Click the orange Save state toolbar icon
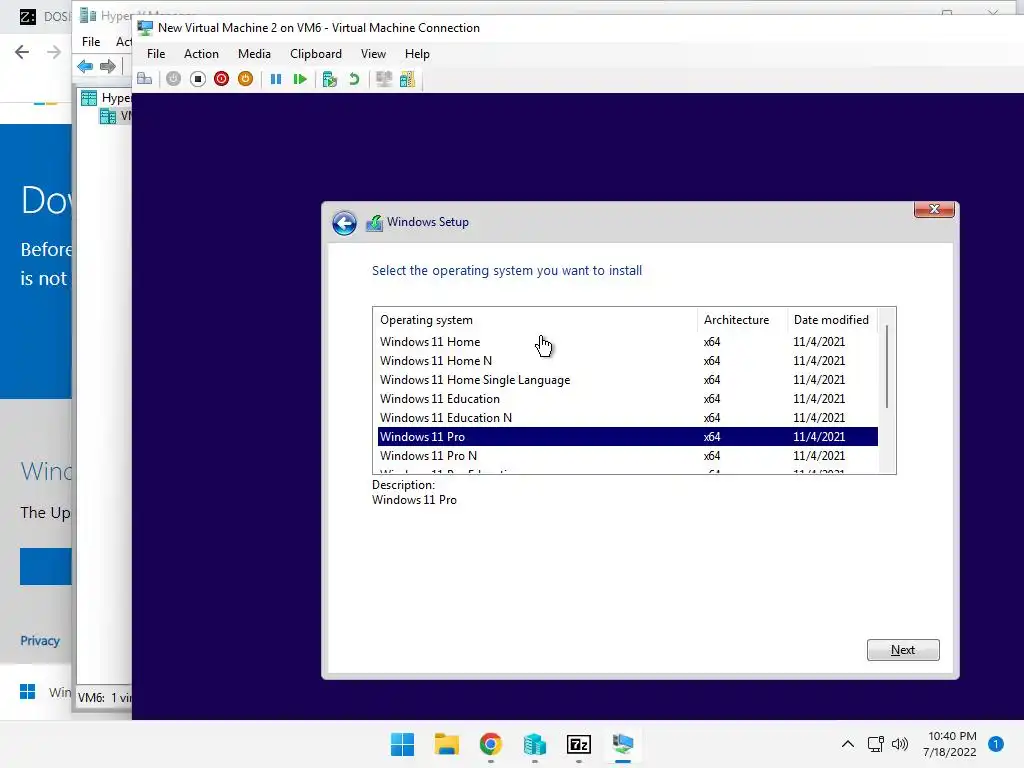Viewport: 1024px width, 768px height. pyautogui.click(x=246, y=79)
